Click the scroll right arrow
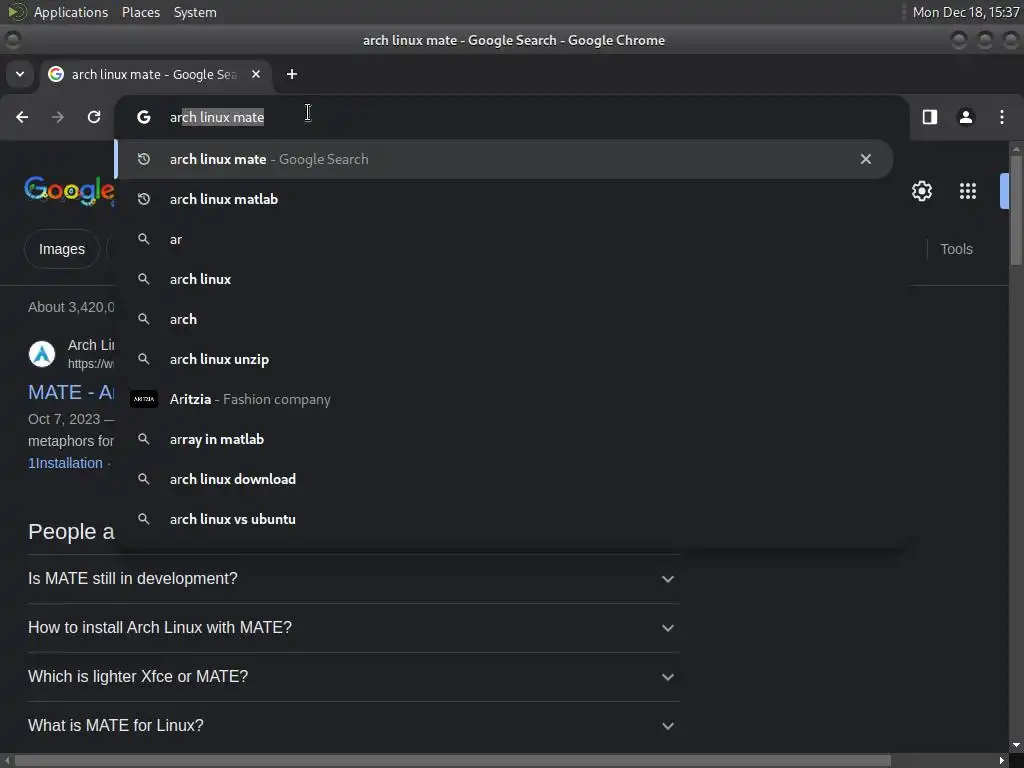Viewport: 1024px width, 768px height. (x=1002, y=761)
